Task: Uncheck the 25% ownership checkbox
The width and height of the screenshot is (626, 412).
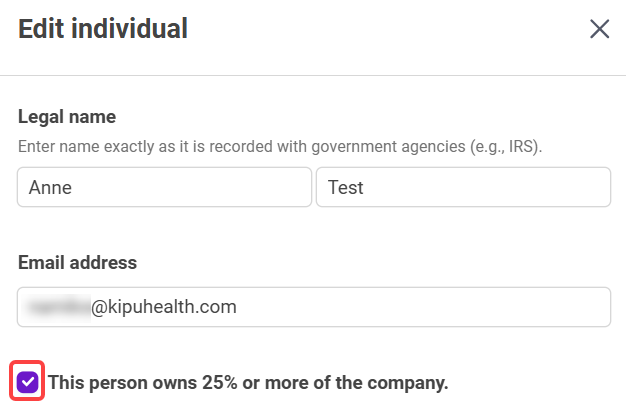Action: coord(28,382)
